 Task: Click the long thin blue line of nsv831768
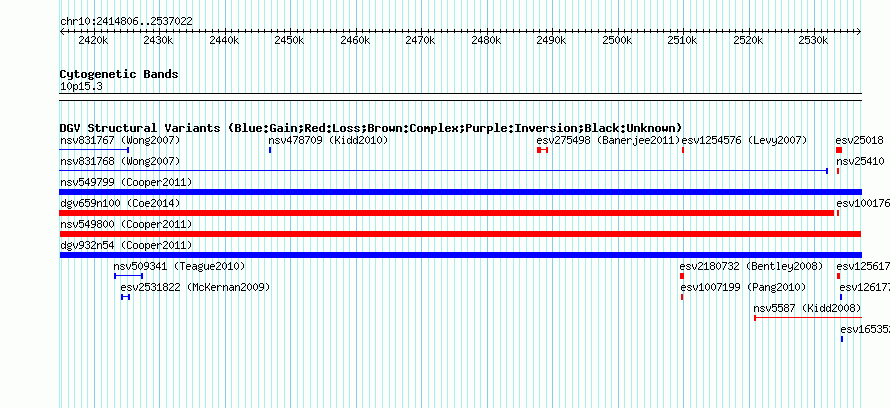444,171
